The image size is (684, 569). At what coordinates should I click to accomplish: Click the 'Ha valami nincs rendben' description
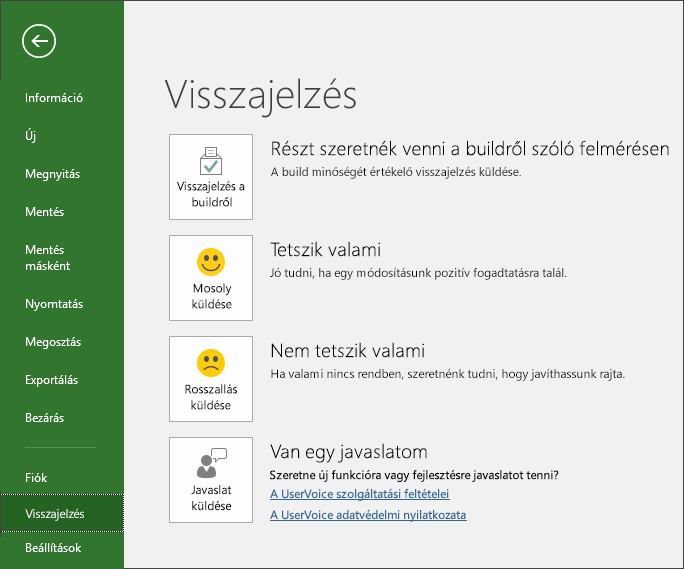448,374
